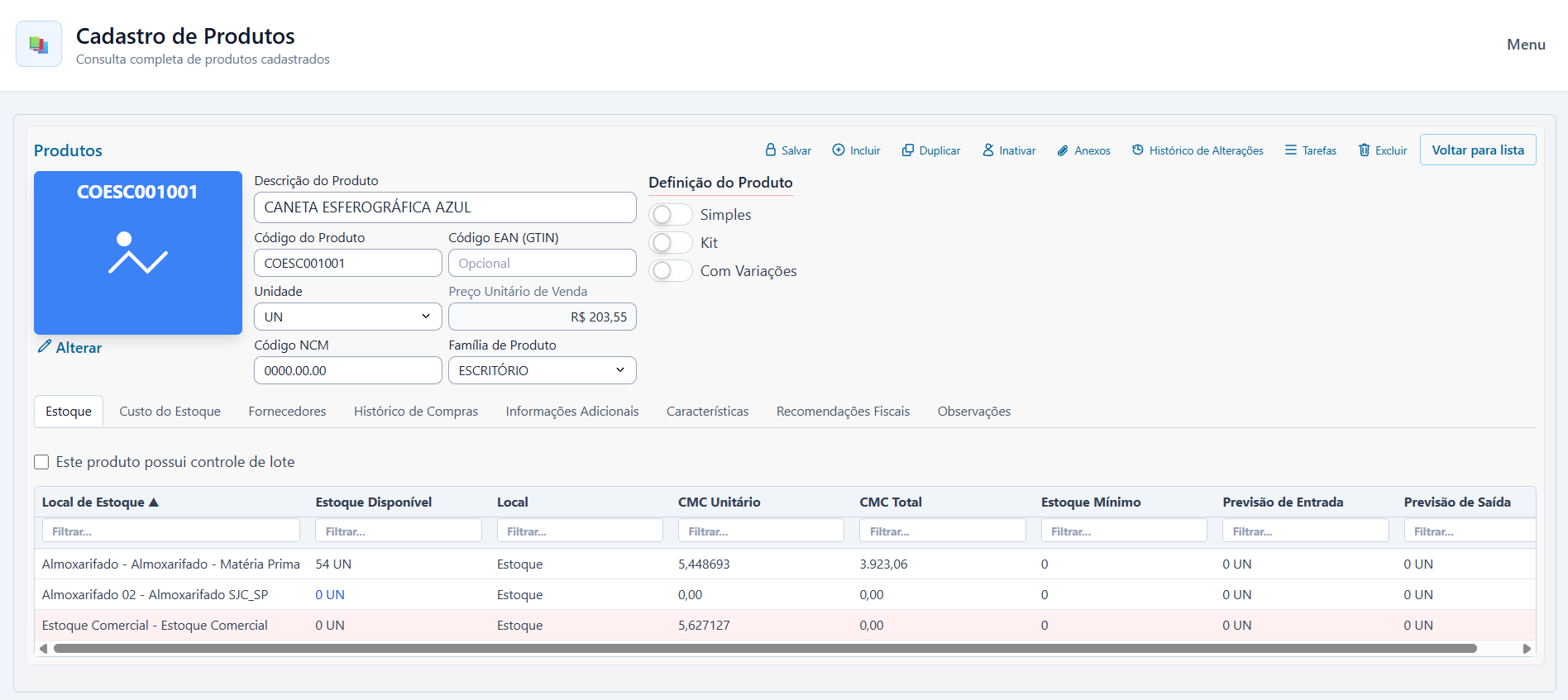Delete product with Excluir trash icon
The width and height of the screenshot is (1568, 700).
point(1365,150)
